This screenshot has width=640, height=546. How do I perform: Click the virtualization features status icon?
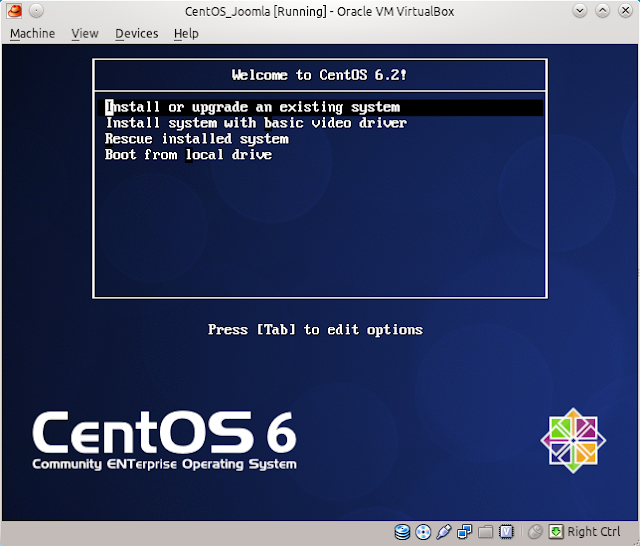point(506,532)
